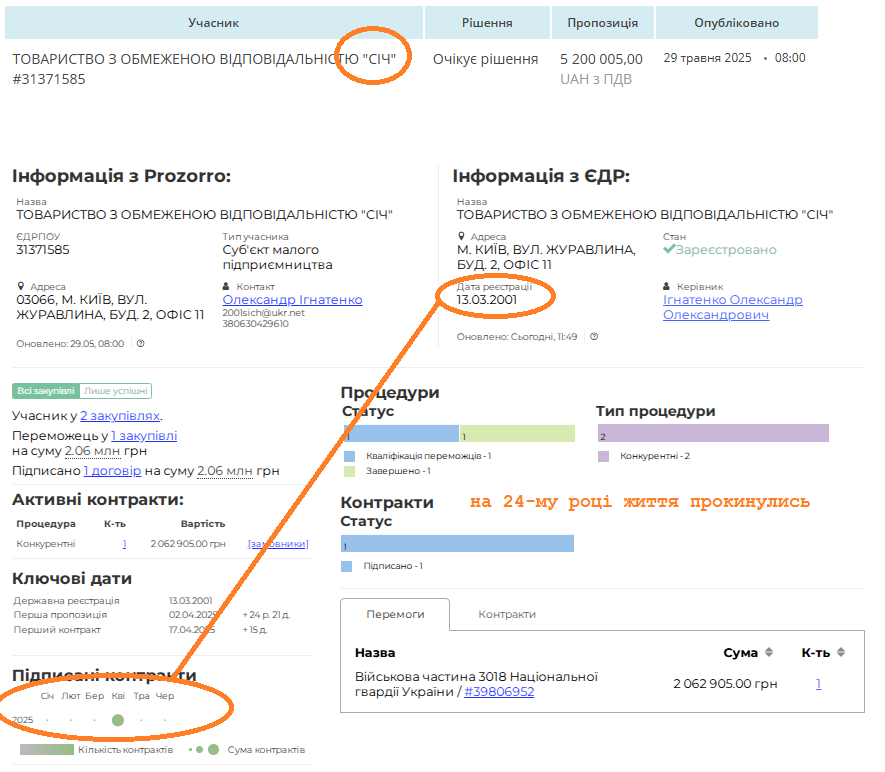Sort wins table by Сума column

point(769,653)
